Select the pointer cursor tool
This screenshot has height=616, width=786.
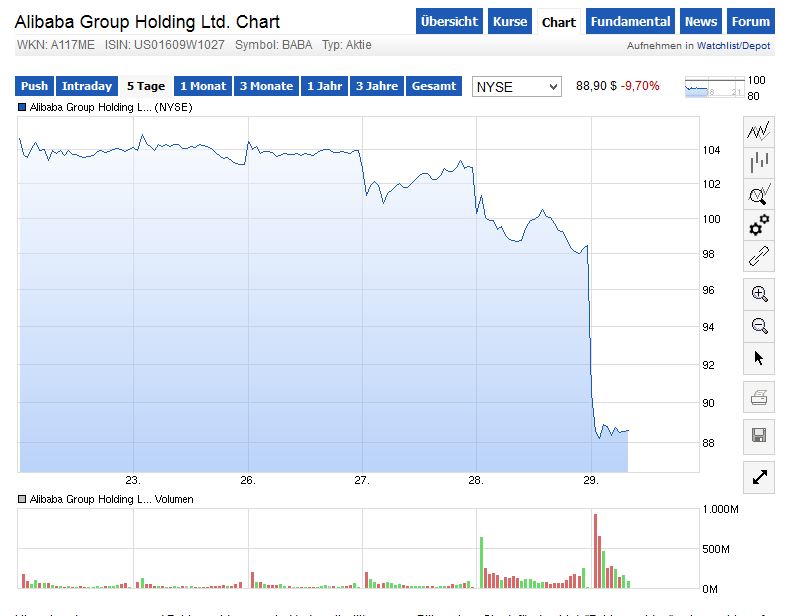click(759, 357)
